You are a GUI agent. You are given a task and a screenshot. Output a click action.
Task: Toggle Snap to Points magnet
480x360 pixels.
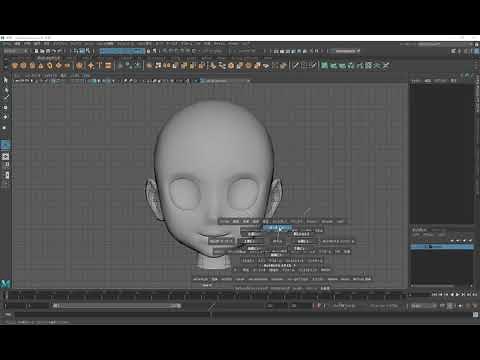click(x=177, y=51)
